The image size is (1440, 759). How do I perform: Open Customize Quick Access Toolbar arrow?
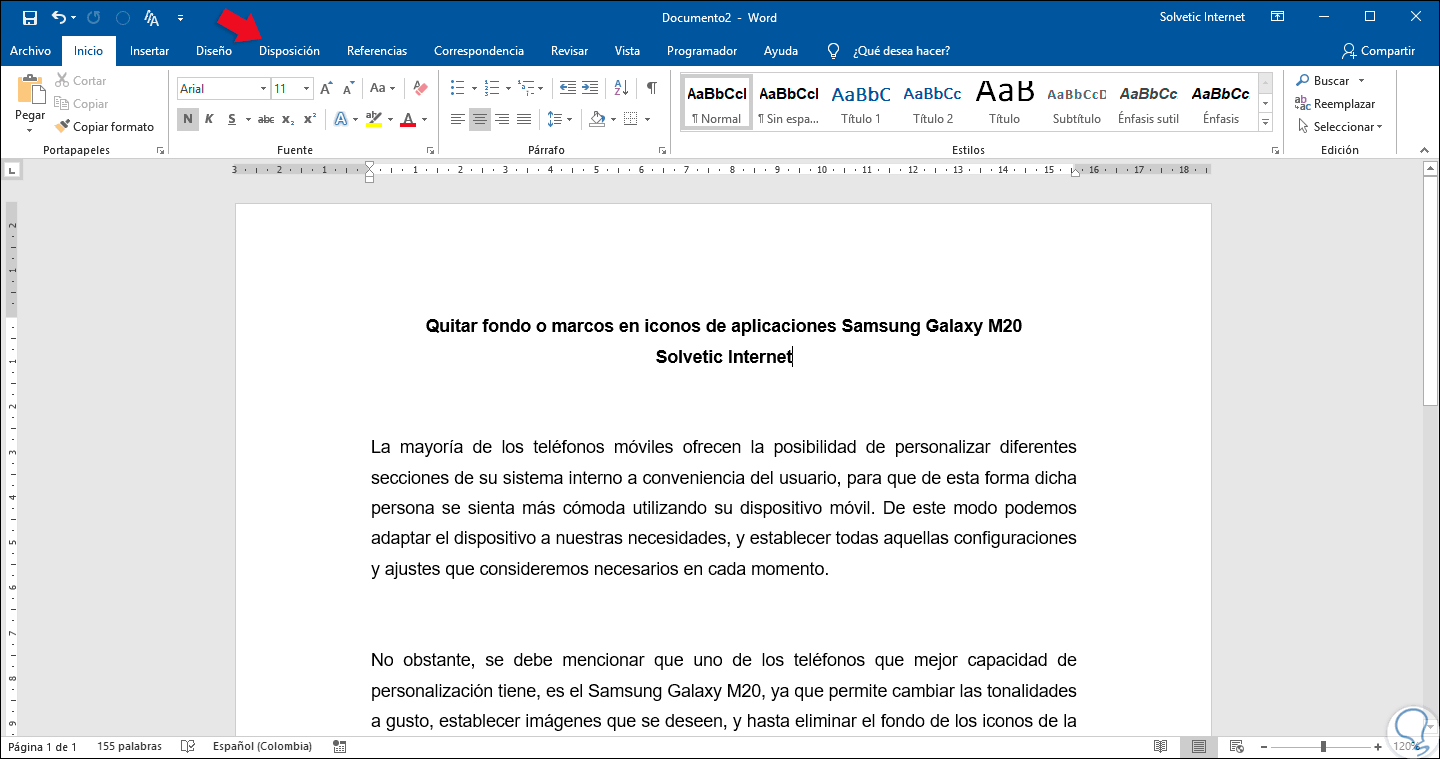coord(180,17)
